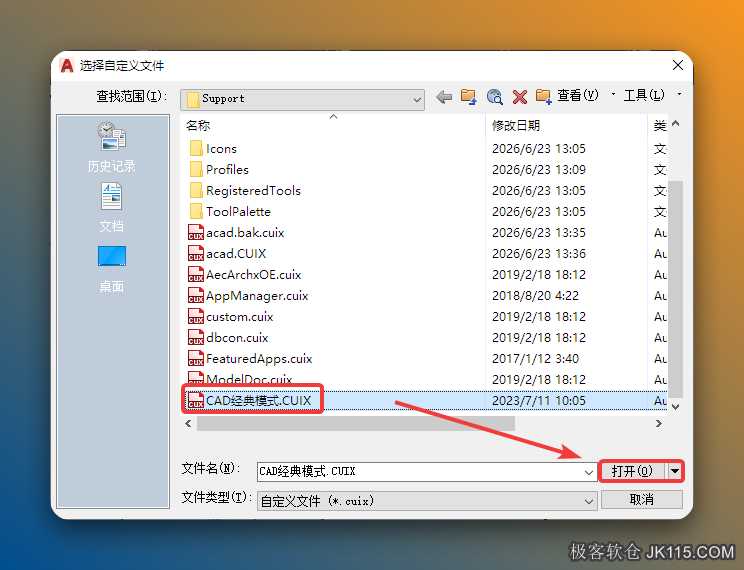Screen dimensions: 744x570
Task: Select ModelDoc.cuix file name
Action: click(x=249, y=379)
